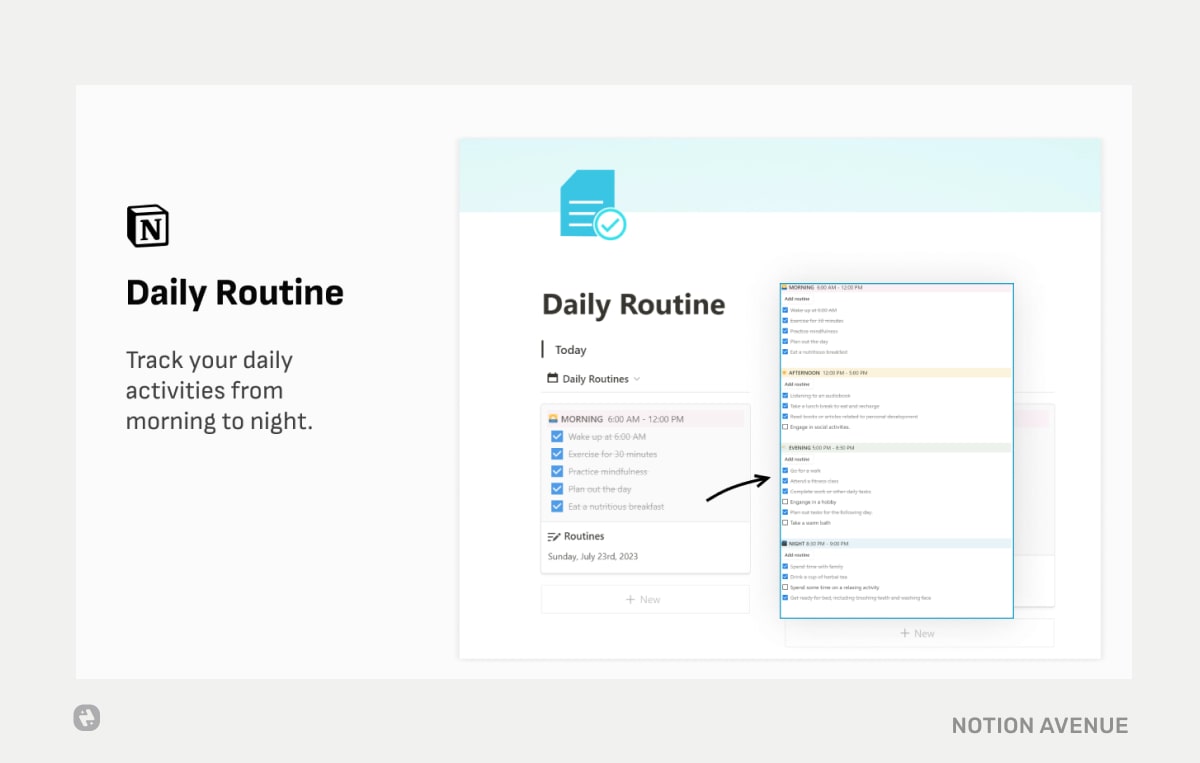The height and width of the screenshot is (763, 1200).
Task: Click the Notion Avenue circle logo bottom left
Action: click(86, 717)
